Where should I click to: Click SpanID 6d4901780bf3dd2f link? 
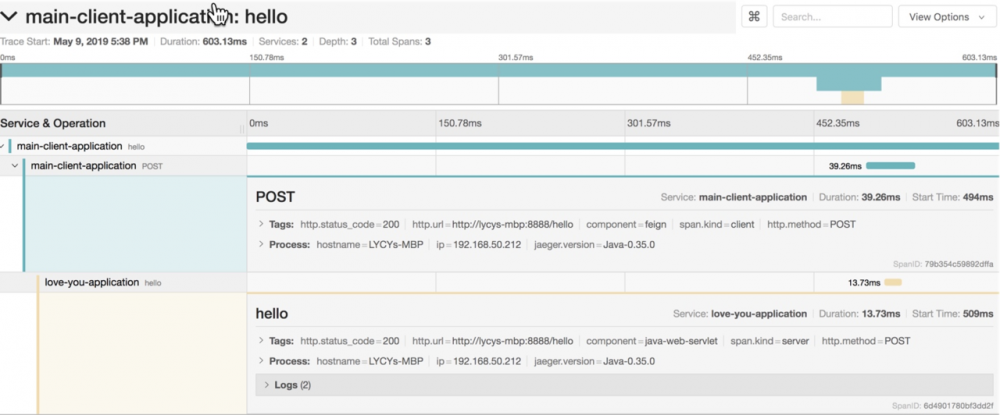point(943,405)
